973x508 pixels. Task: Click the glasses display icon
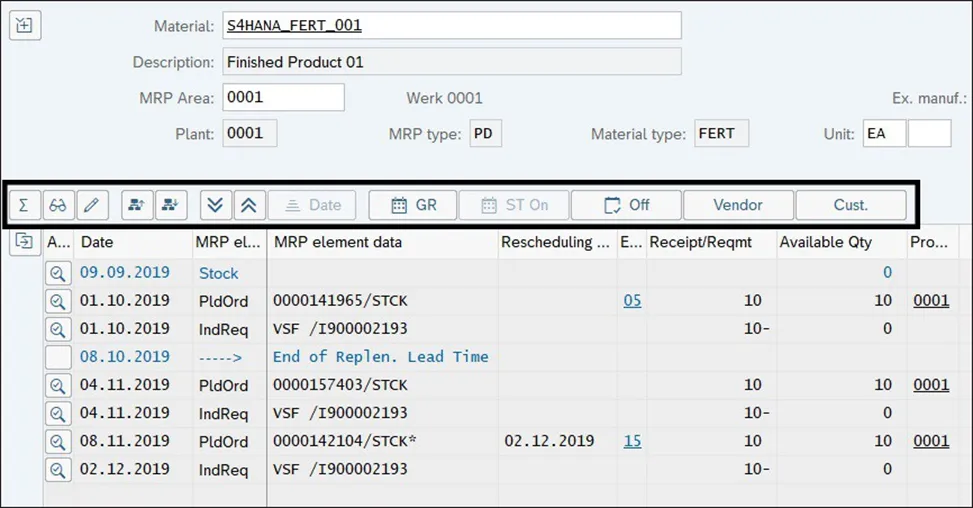click(58, 205)
